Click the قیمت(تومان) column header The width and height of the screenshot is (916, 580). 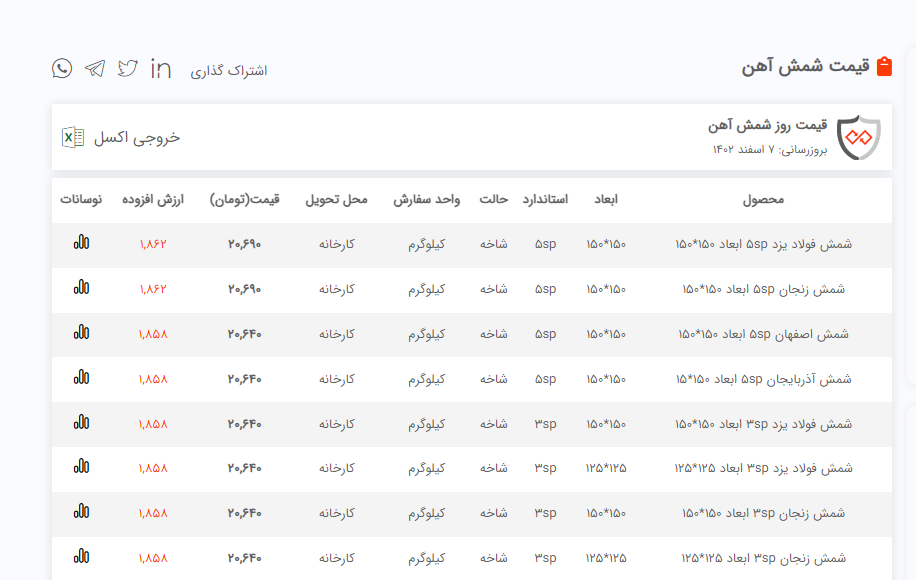pos(244,199)
